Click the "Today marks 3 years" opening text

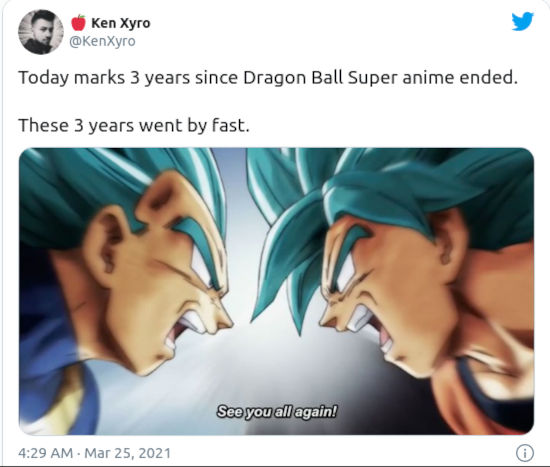click(104, 78)
